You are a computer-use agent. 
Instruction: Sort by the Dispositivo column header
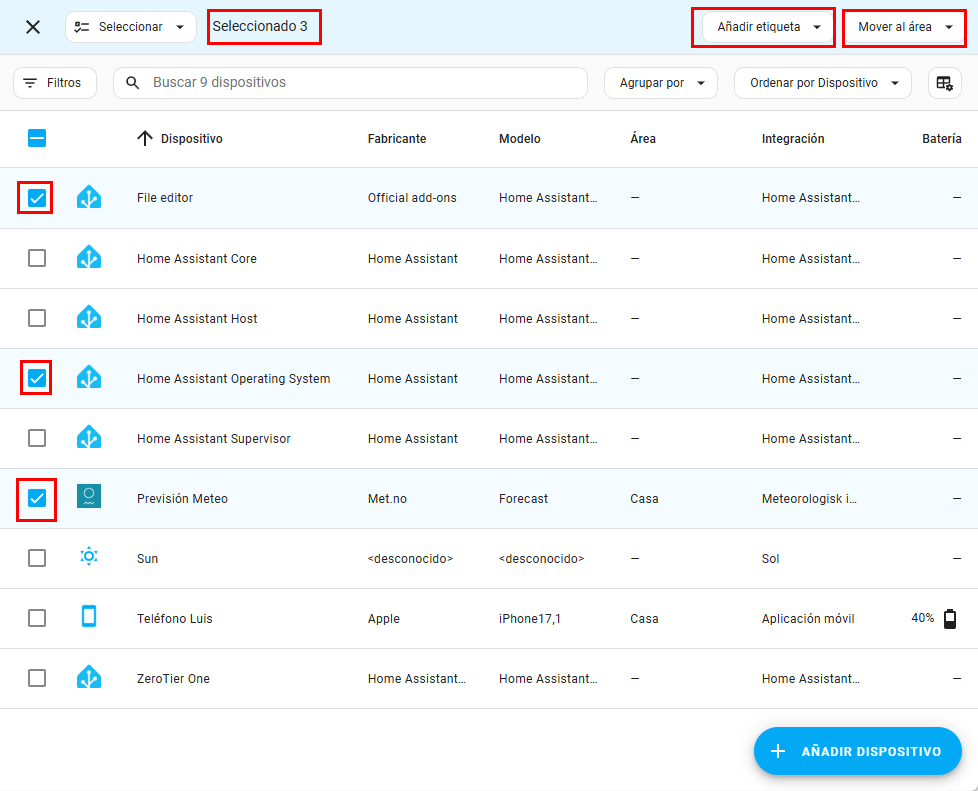(191, 139)
